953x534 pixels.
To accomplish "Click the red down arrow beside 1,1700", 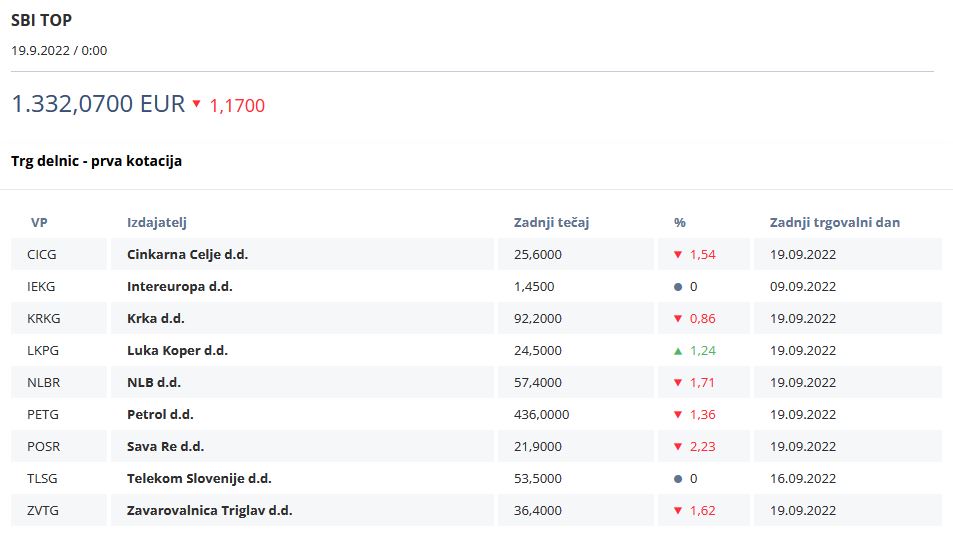I will [x=196, y=104].
